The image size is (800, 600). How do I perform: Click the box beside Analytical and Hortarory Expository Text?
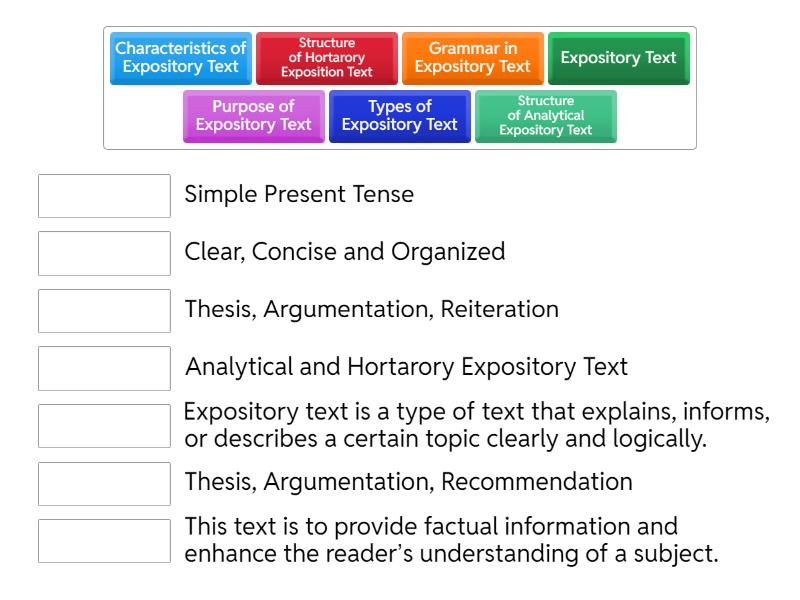pyautogui.click(x=104, y=368)
